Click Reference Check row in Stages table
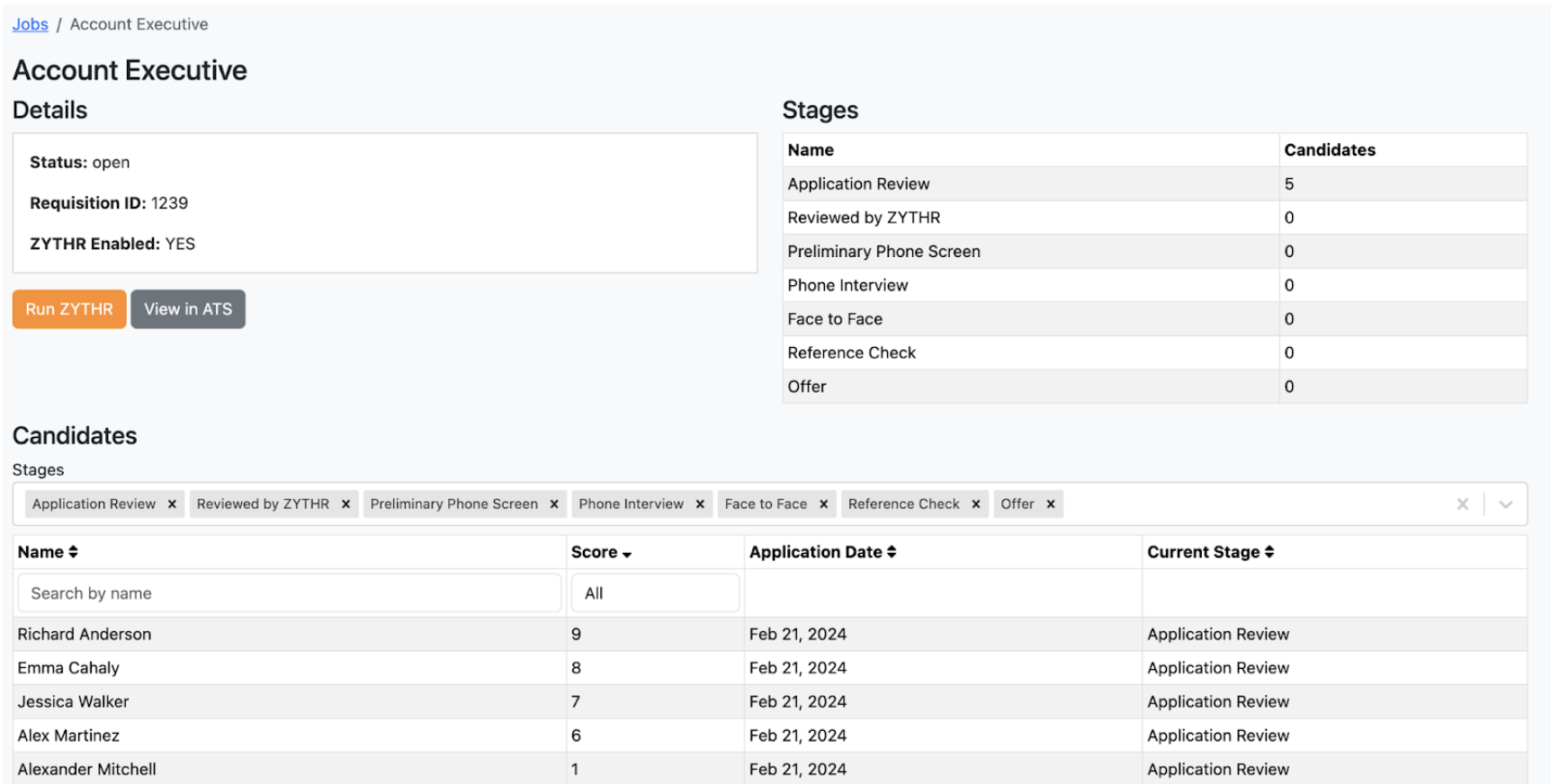This screenshot has height=784, width=1551. coord(1155,352)
